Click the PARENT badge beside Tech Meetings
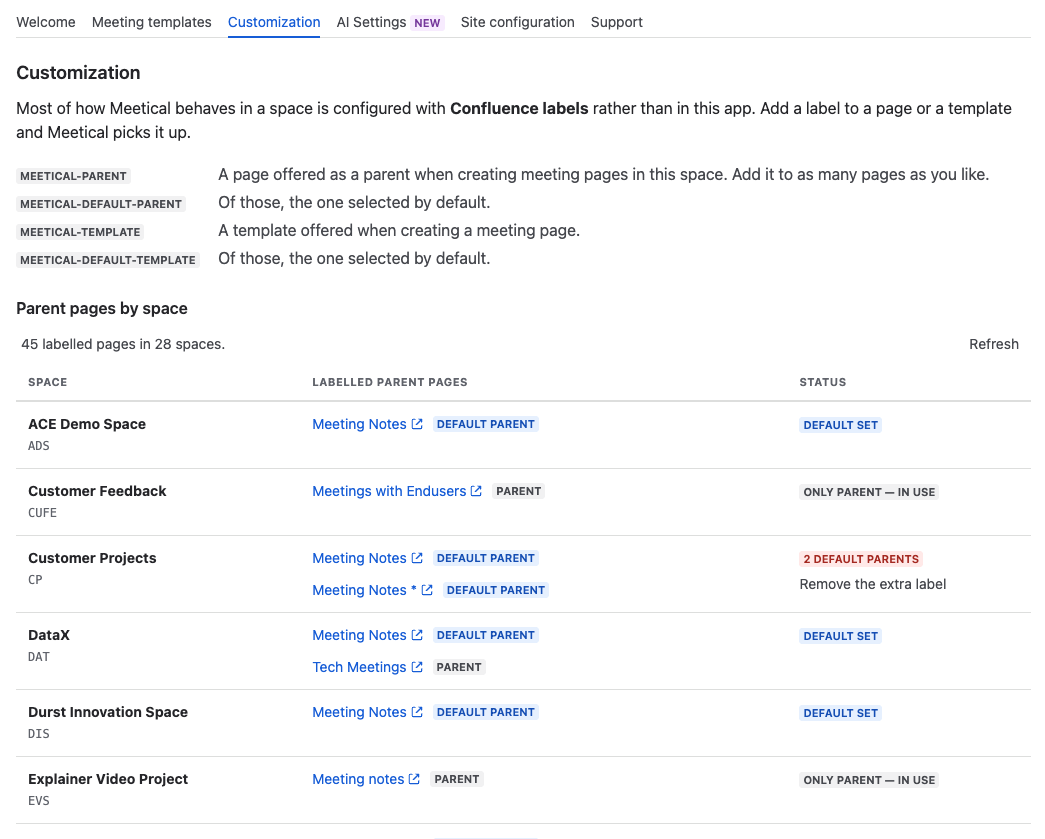1045x839 pixels. pos(459,667)
